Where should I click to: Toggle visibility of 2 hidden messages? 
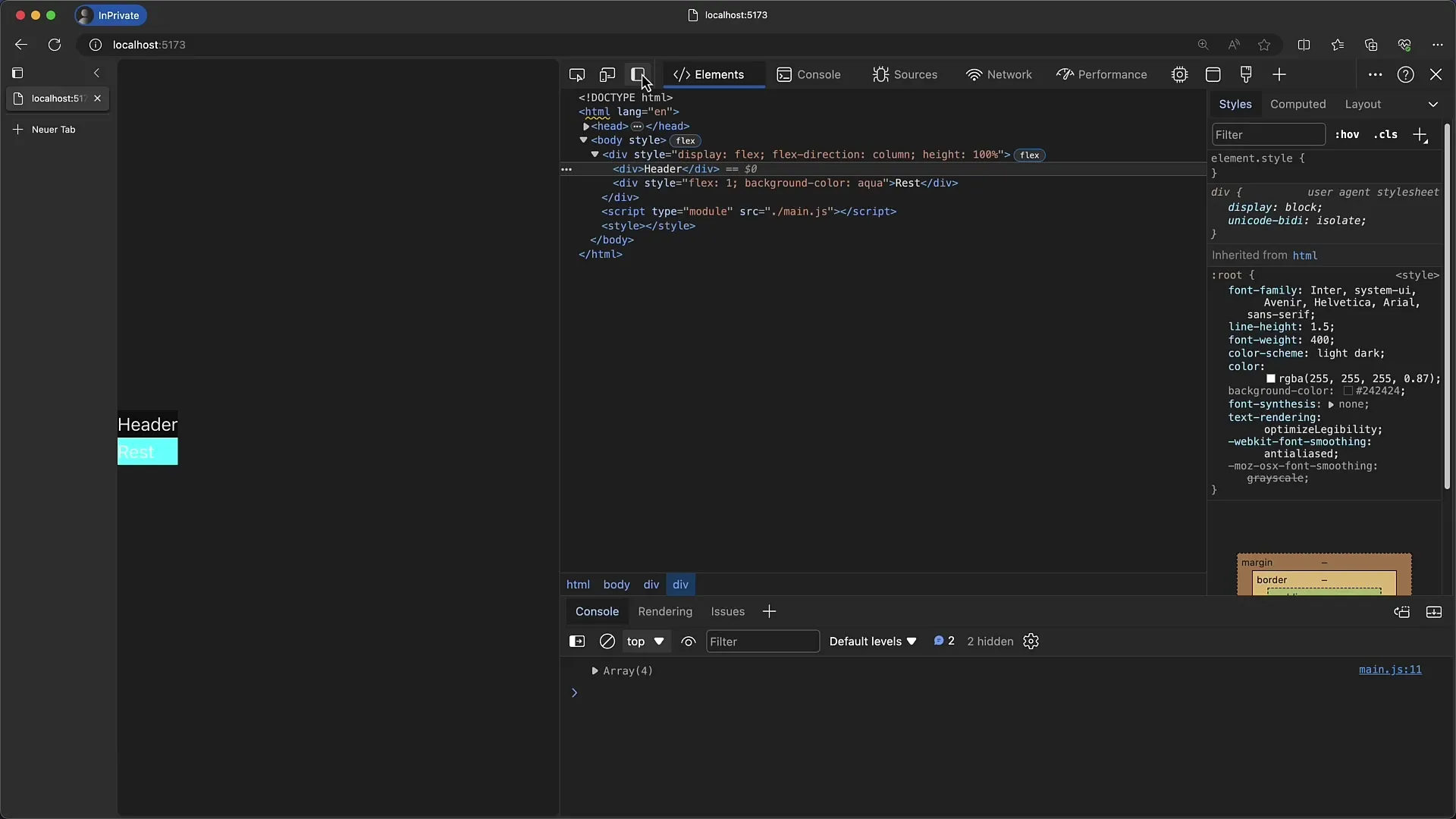[990, 641]
